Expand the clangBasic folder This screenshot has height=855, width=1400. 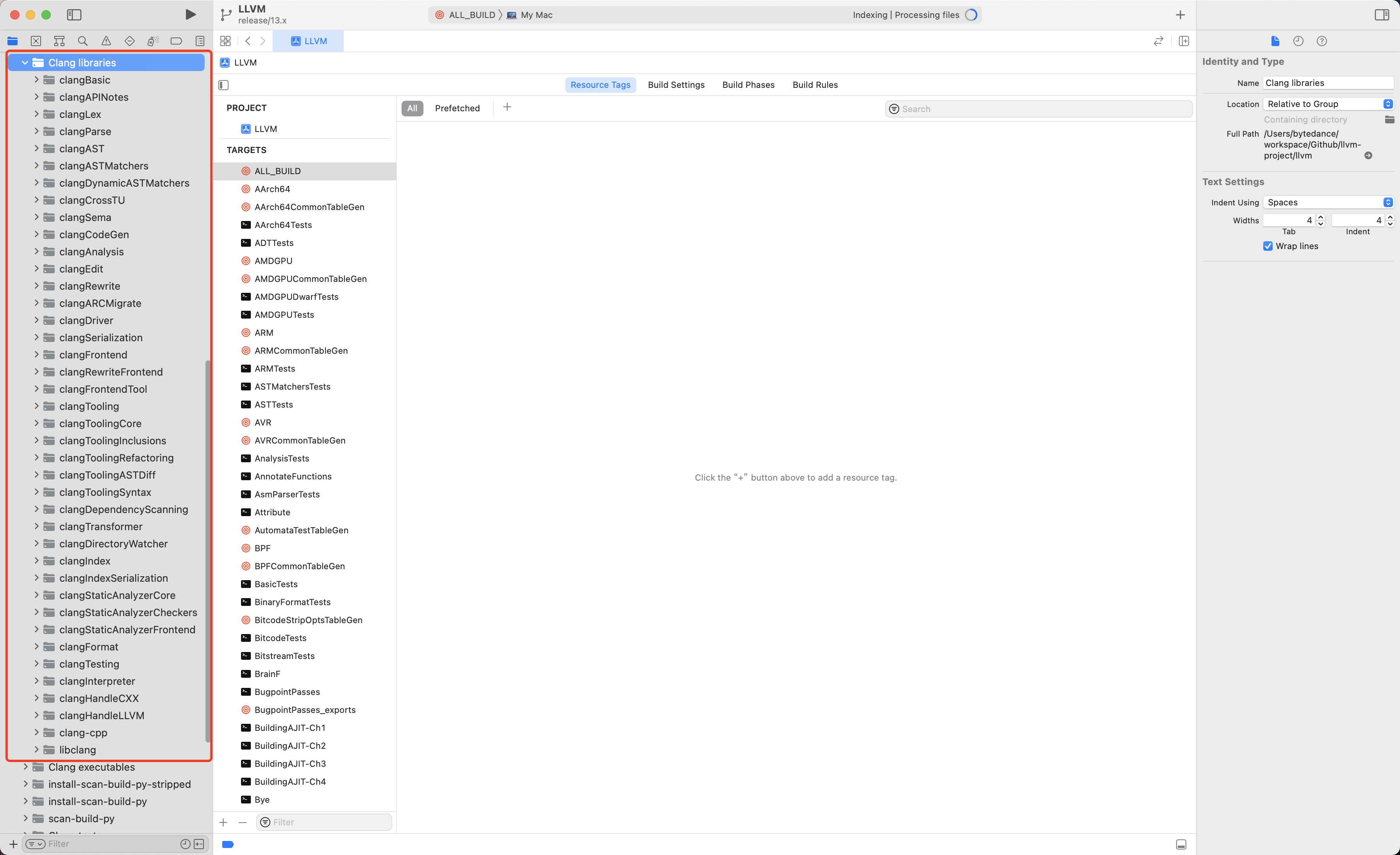[36, 80]
